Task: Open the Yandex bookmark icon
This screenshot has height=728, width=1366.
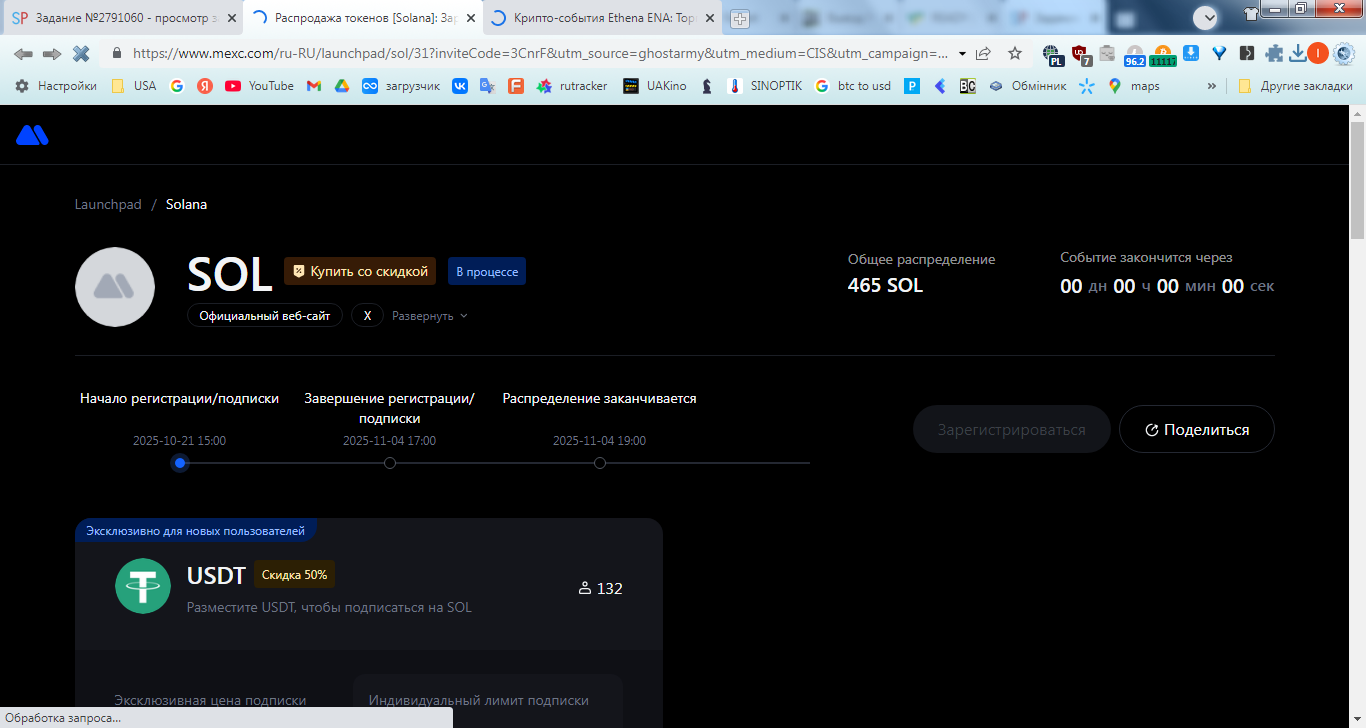Action: click(205, 86)
